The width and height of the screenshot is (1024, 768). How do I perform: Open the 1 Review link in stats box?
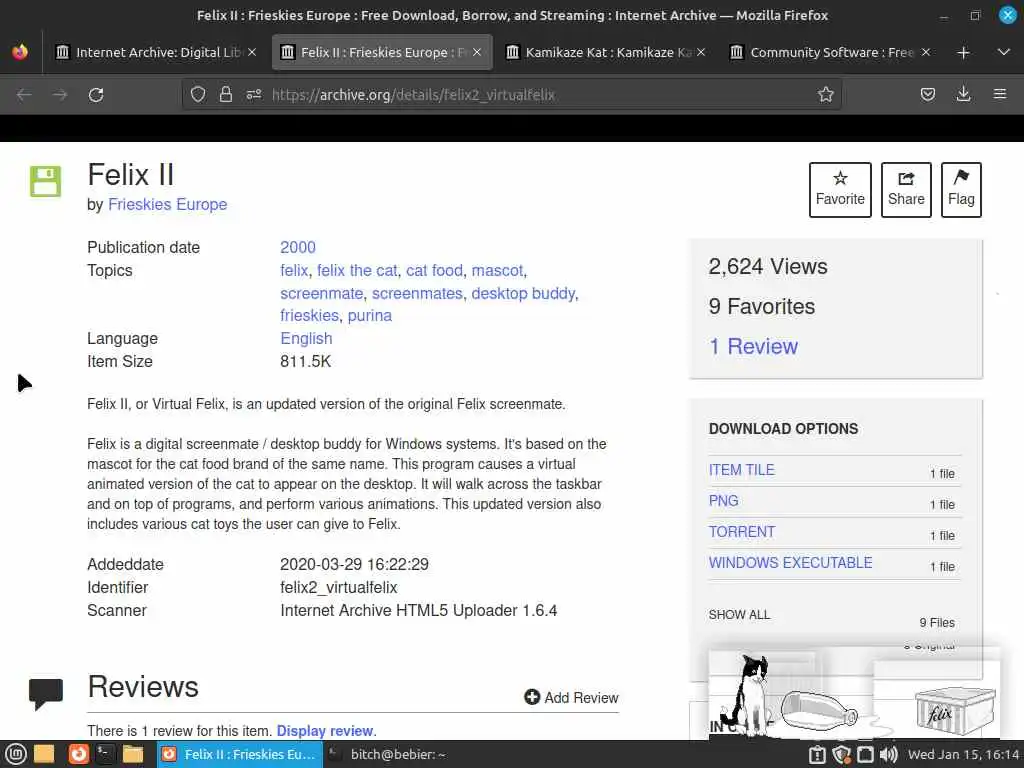pos(754,346)
